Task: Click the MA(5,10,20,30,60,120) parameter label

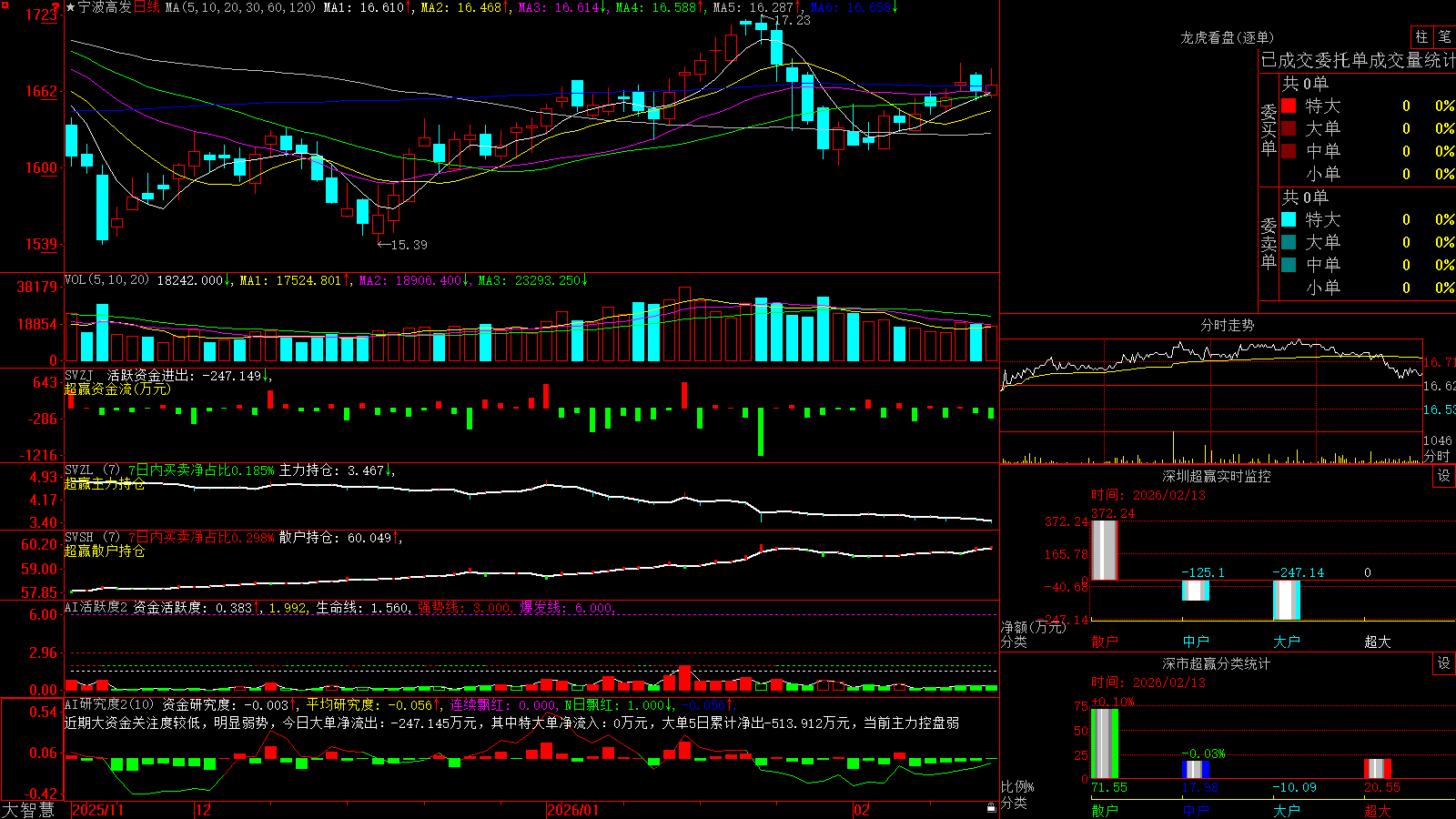Action: click(240, 7)
